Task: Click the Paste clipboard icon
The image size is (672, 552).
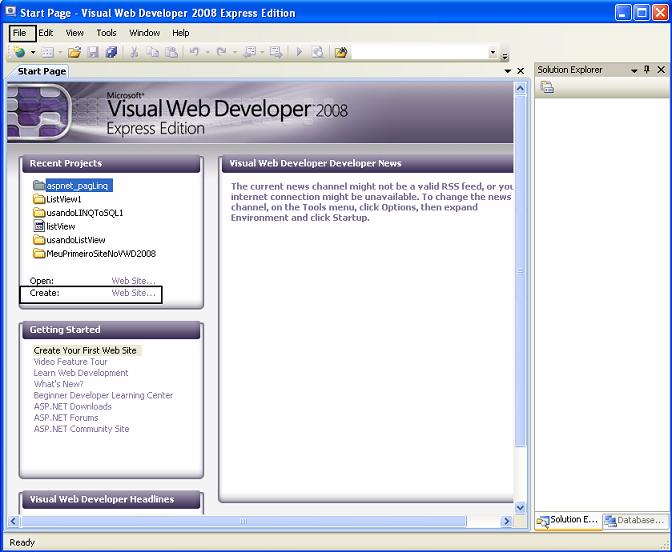Action: tap(171, 52)
